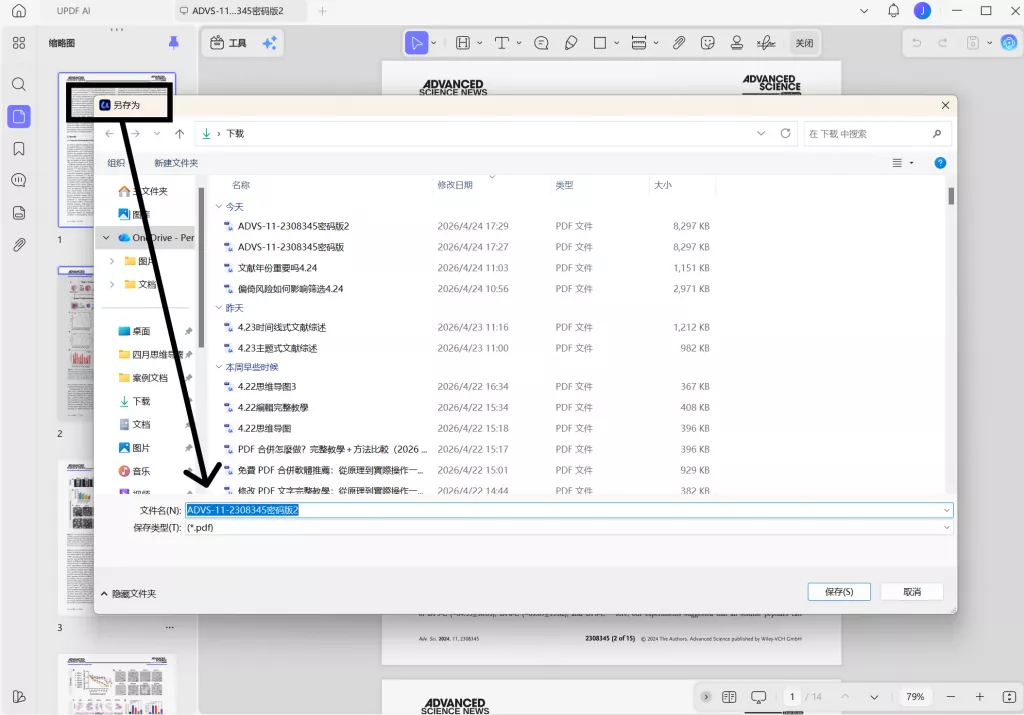Select the signature tool
Image resolution: width=1024 pixels, height=715 pixels.
pos(766,43)
